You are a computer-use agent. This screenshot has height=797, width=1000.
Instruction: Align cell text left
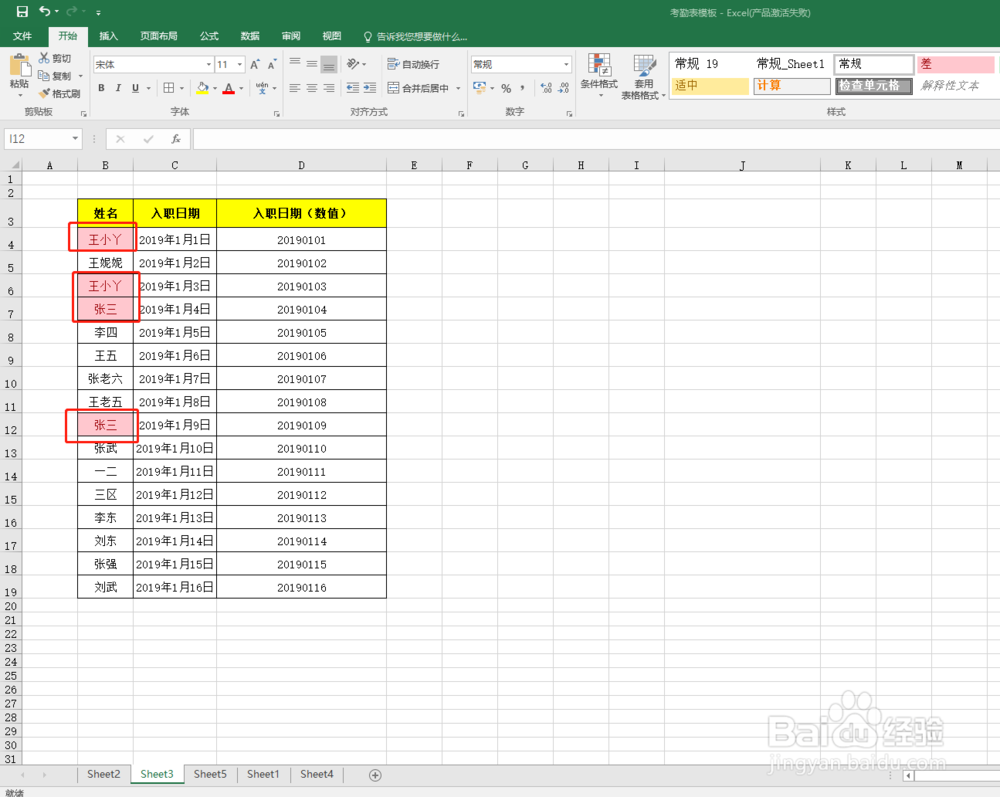click(x=295, y=88)
